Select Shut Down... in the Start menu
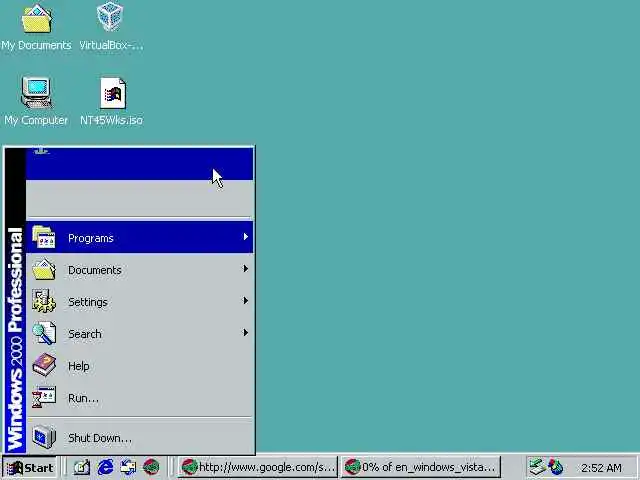 click(140, 437)
